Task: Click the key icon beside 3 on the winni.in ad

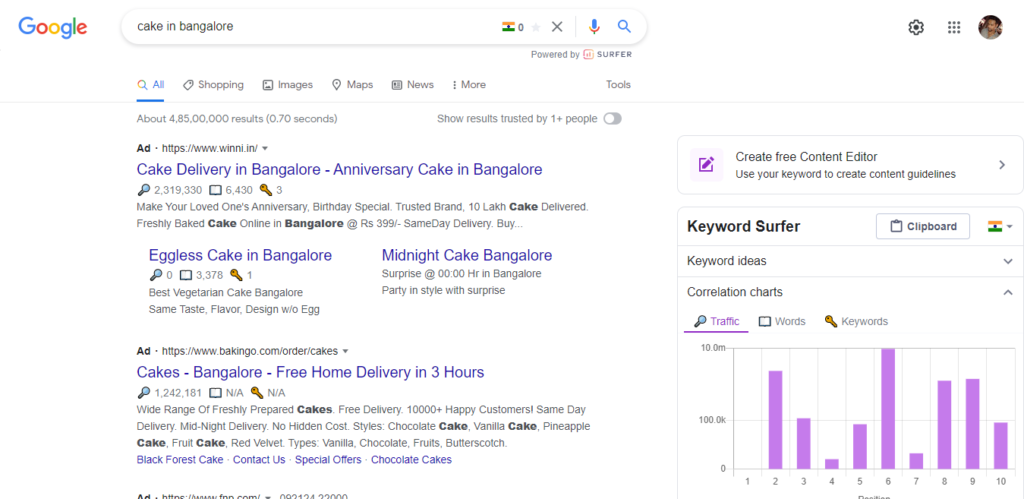Action: pos(265,190)
